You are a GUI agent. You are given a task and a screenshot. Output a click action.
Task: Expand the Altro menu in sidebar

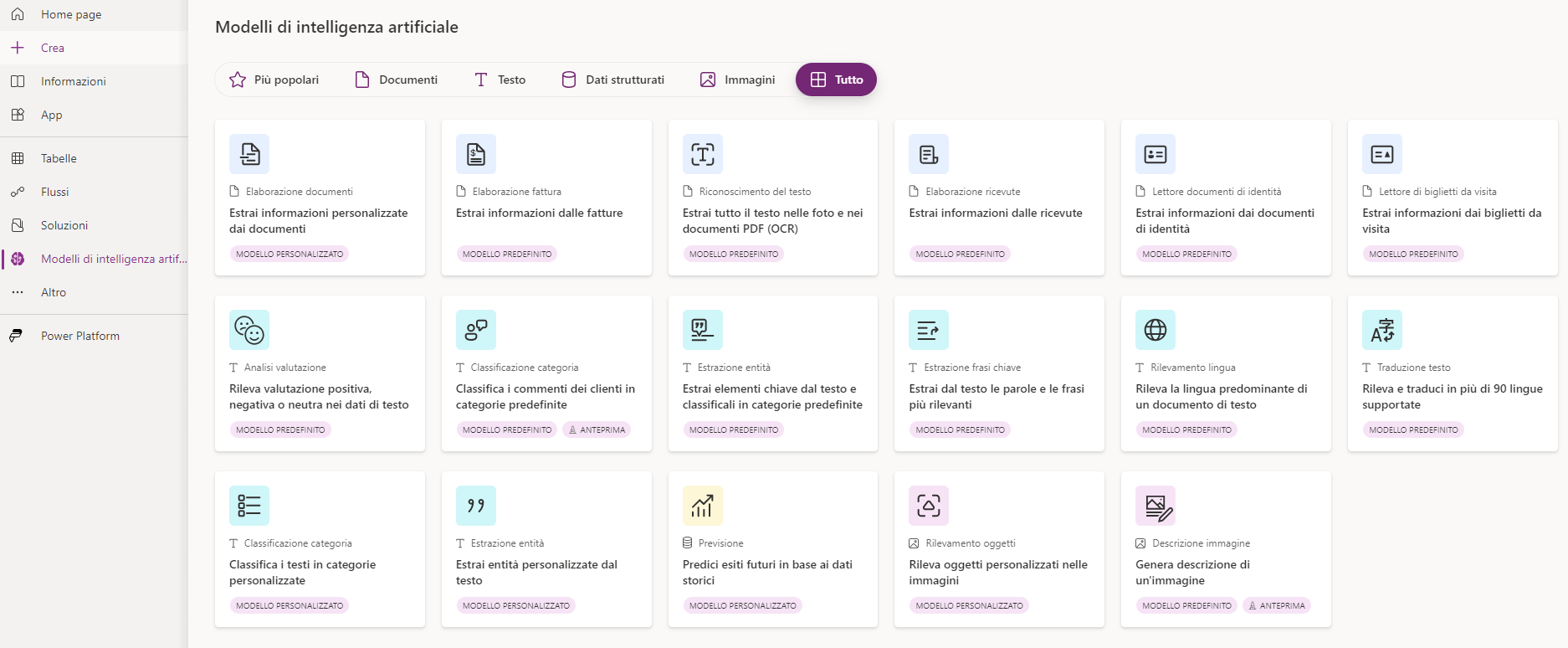[54, 292]
